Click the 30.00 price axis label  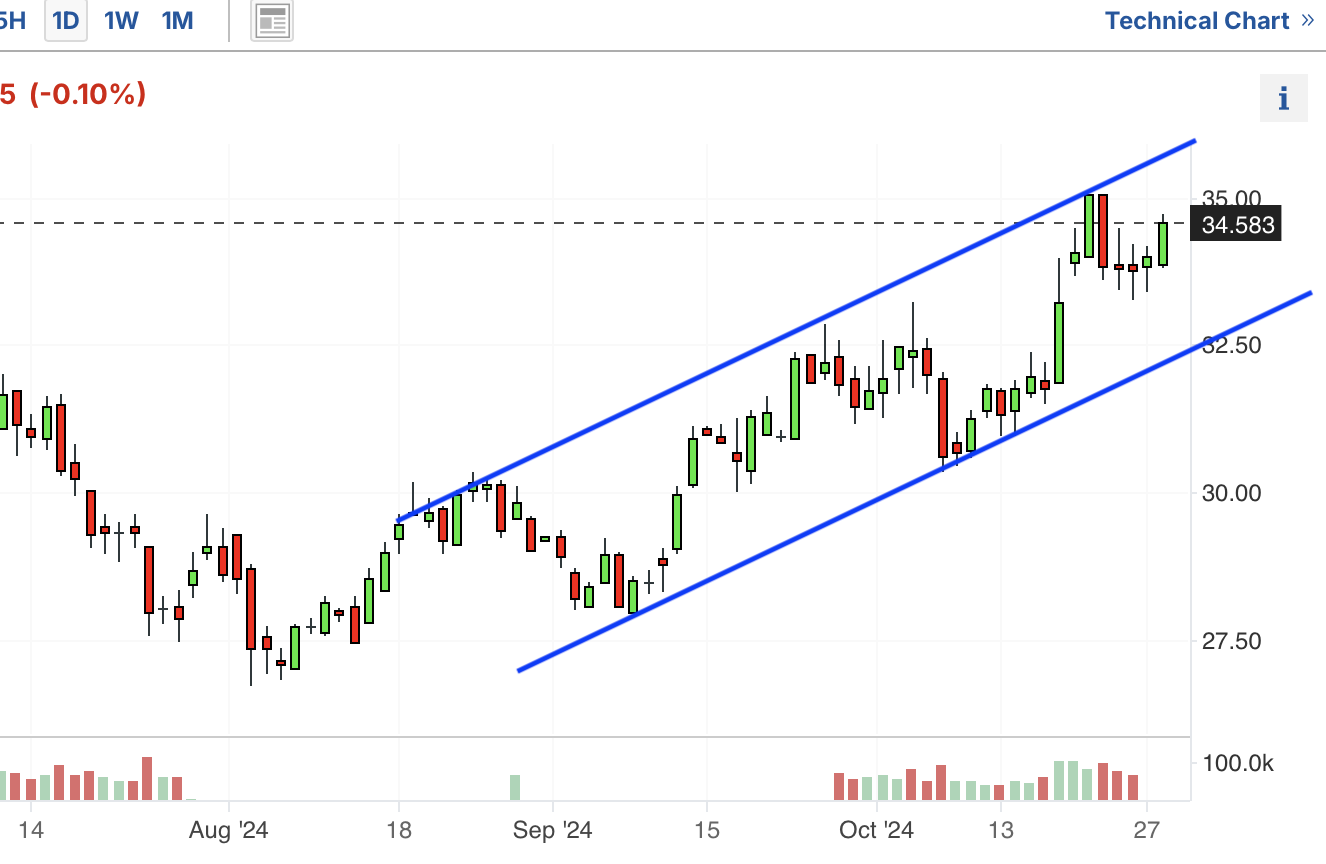tap(1232, 493)
